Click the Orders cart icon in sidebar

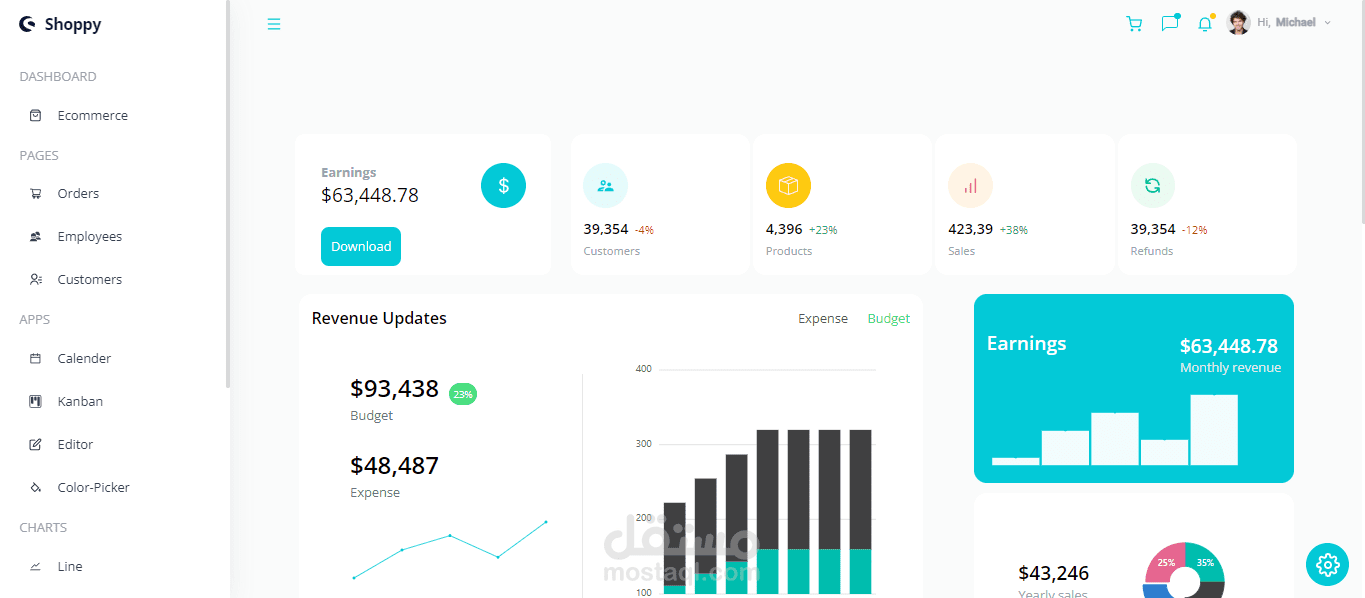(36, 193)
